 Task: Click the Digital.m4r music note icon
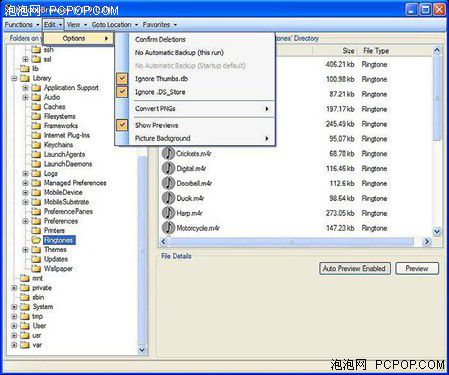[x=168, y=168]
